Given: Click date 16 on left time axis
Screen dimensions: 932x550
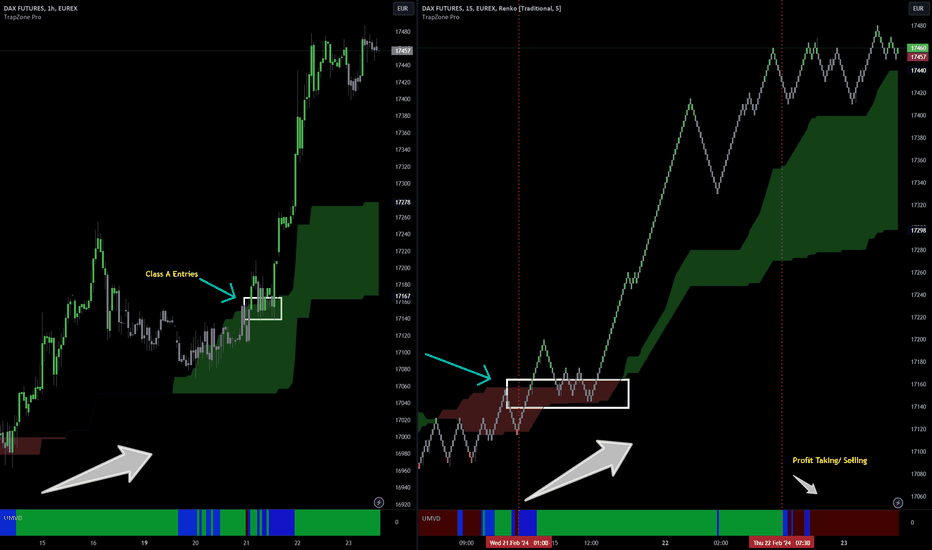Looking at the screenshot, I should pos(93,543).
